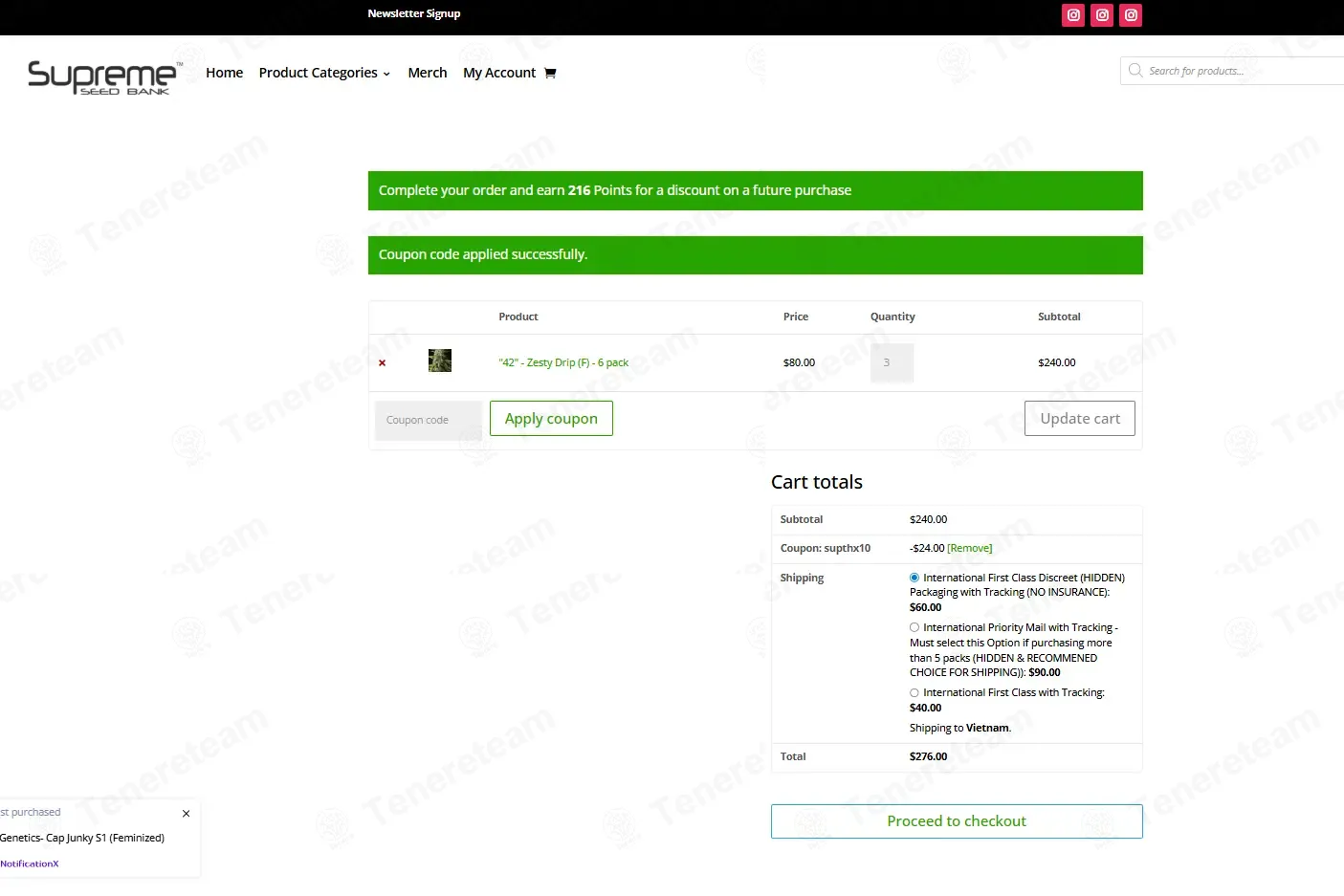The width and height of the screenshot is (1344, 896).
Task: Expand the Product Categories dropdown menu
Action: point(324,73)
